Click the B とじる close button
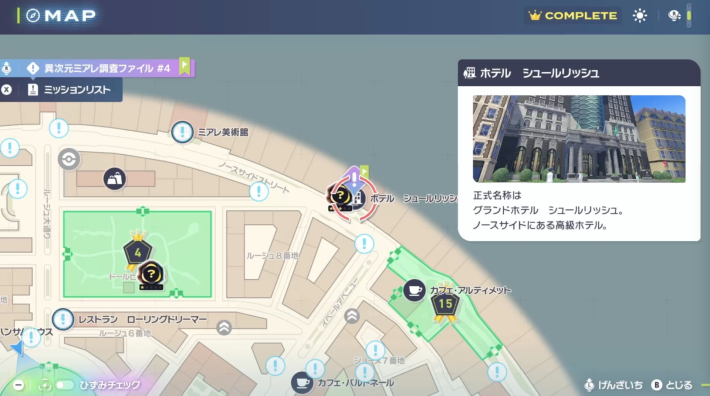This screenshot has height=396, width=710. click(672, 385)
